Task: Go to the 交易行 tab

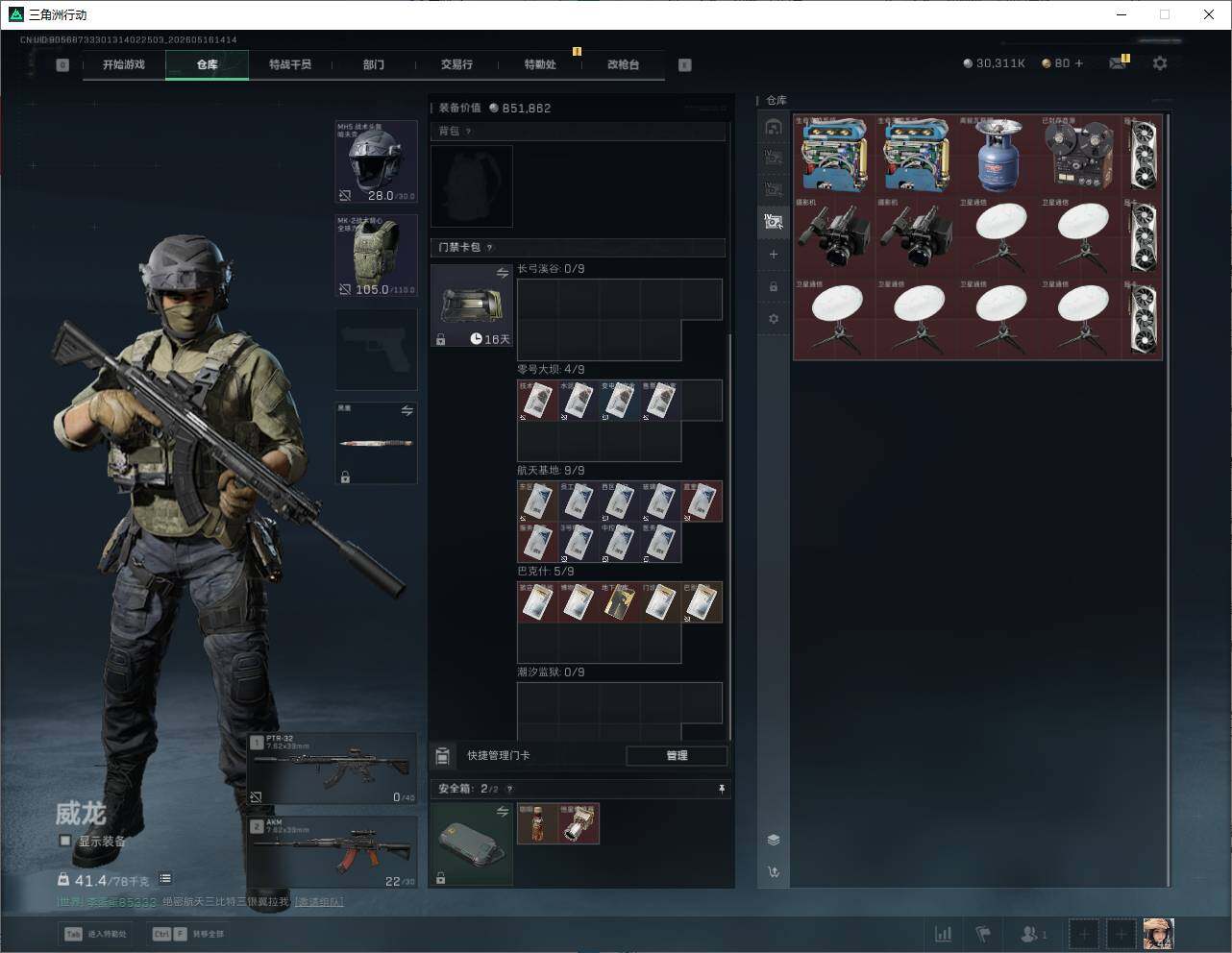Action: pyautogui.click(x=456, y=64)
